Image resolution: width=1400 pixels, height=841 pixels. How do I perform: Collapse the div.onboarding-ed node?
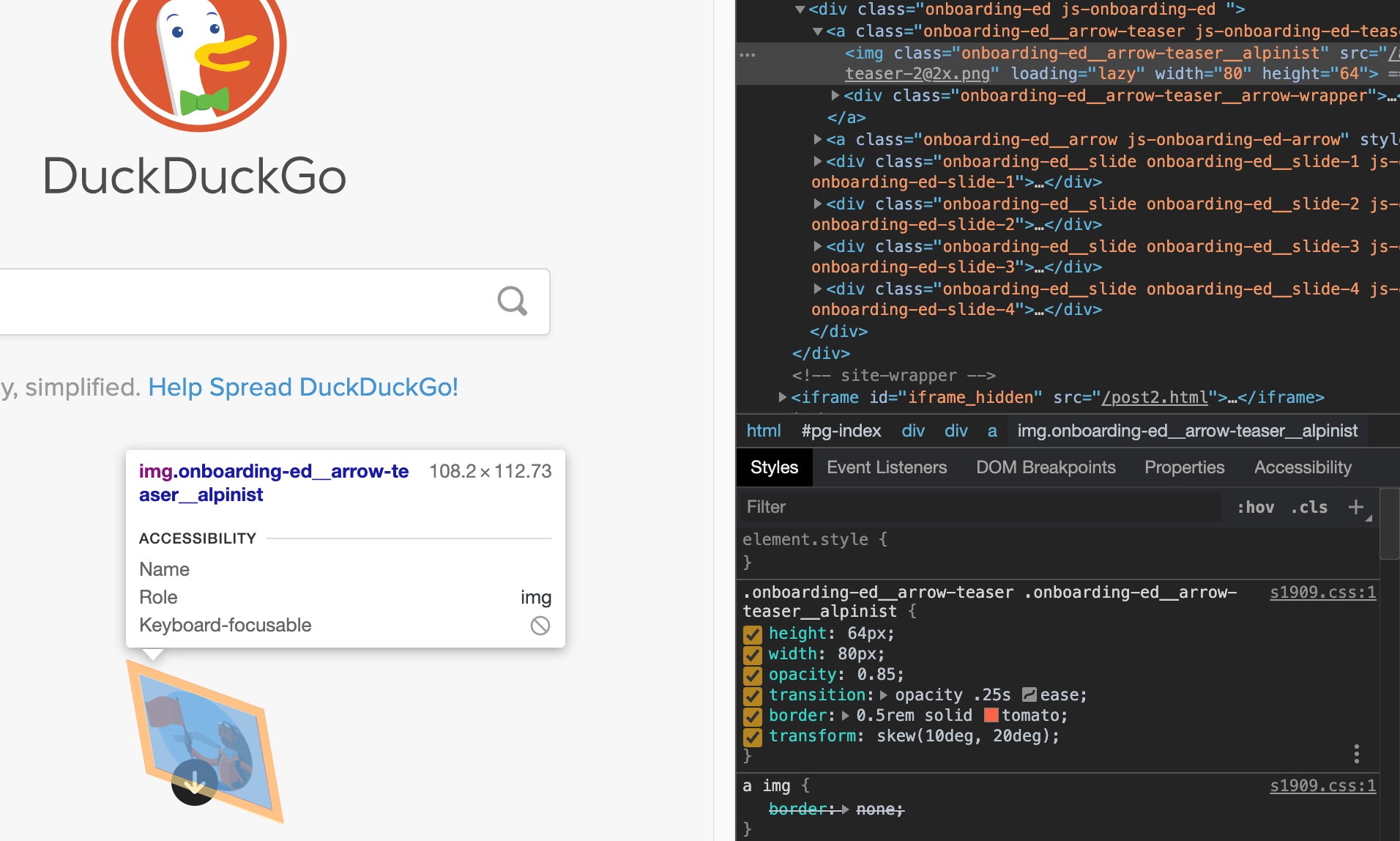tap(800, 10)
